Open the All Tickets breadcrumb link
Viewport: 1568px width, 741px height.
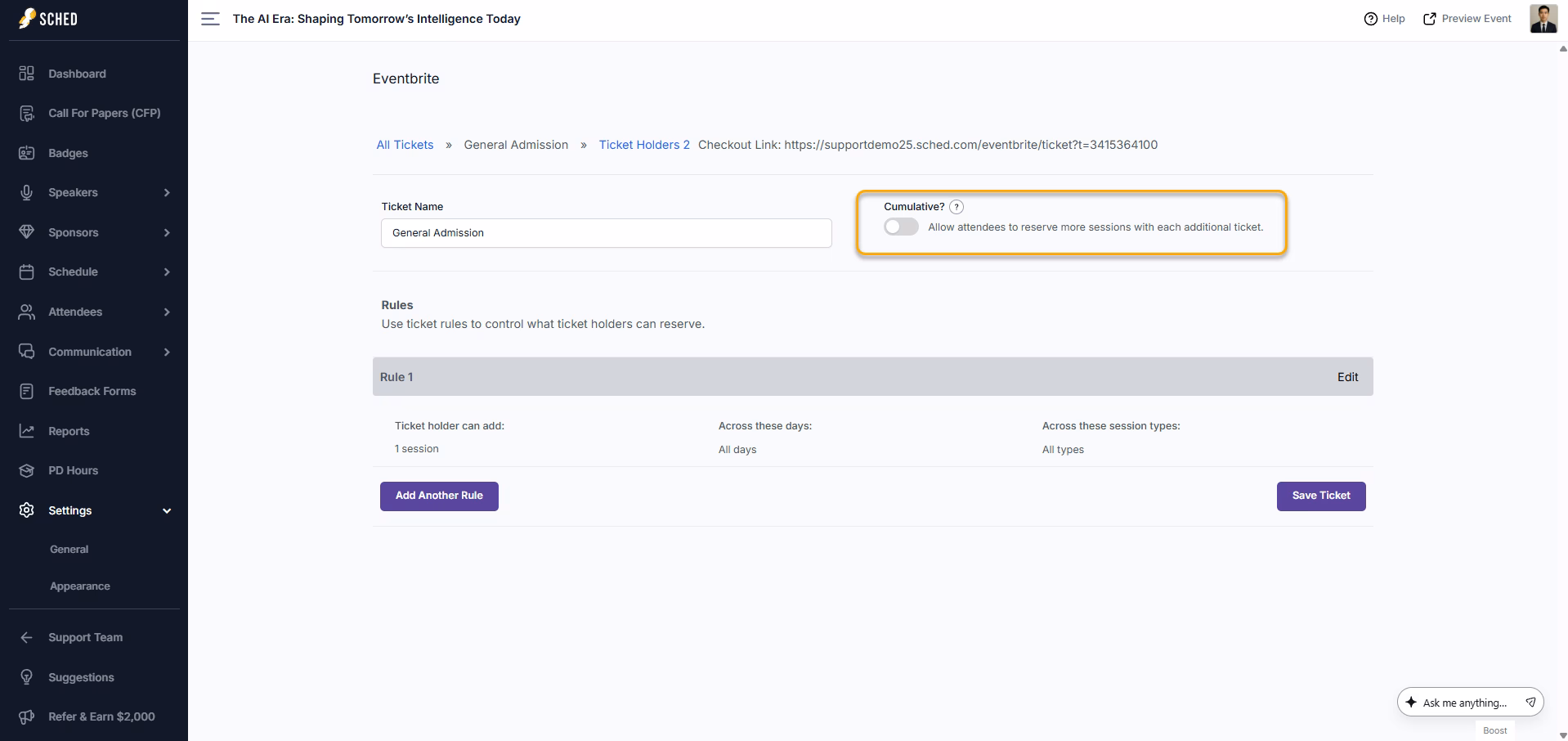(x=405, y=145)
